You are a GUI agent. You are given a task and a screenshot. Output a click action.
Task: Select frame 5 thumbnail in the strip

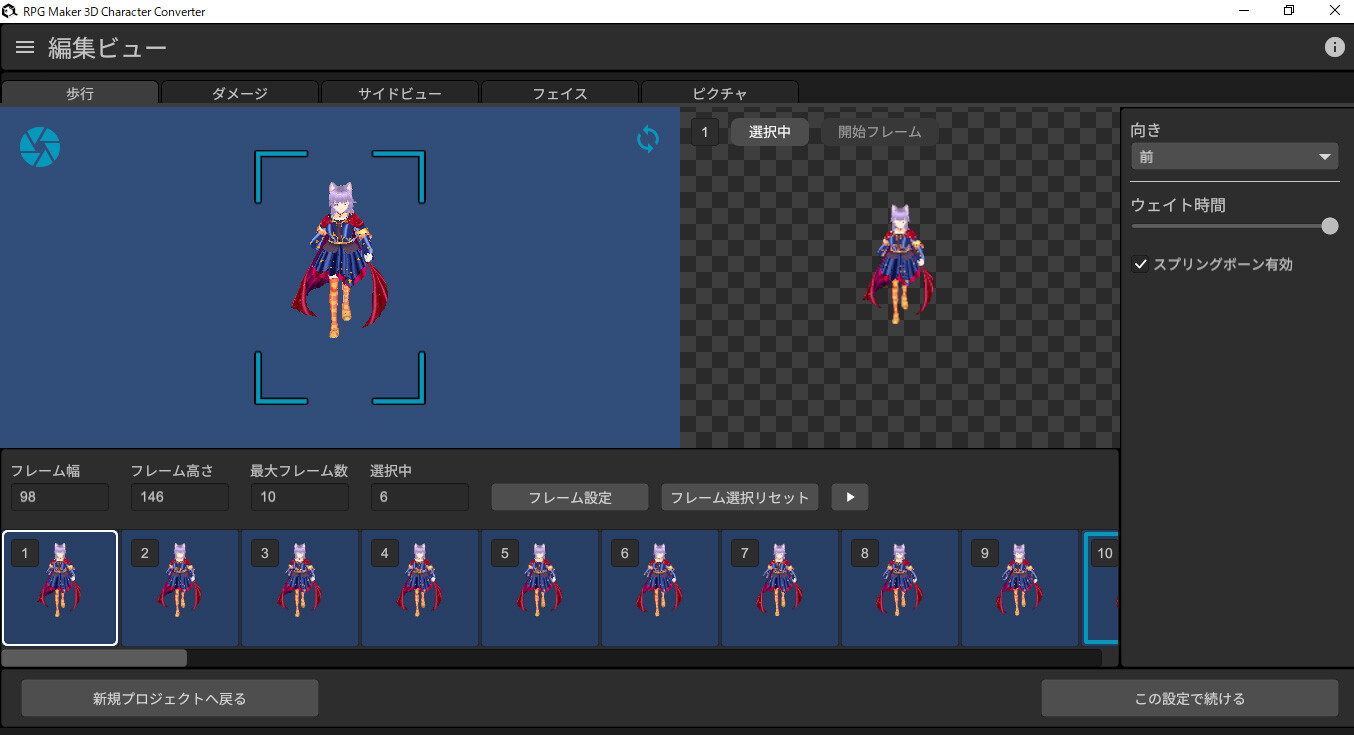click(540, 588)
